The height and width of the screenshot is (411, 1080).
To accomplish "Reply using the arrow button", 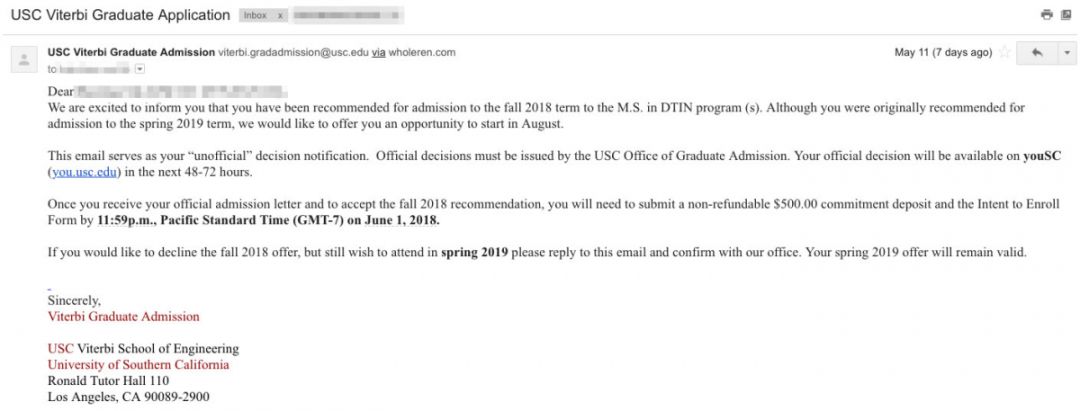I will coord(1036,53).
